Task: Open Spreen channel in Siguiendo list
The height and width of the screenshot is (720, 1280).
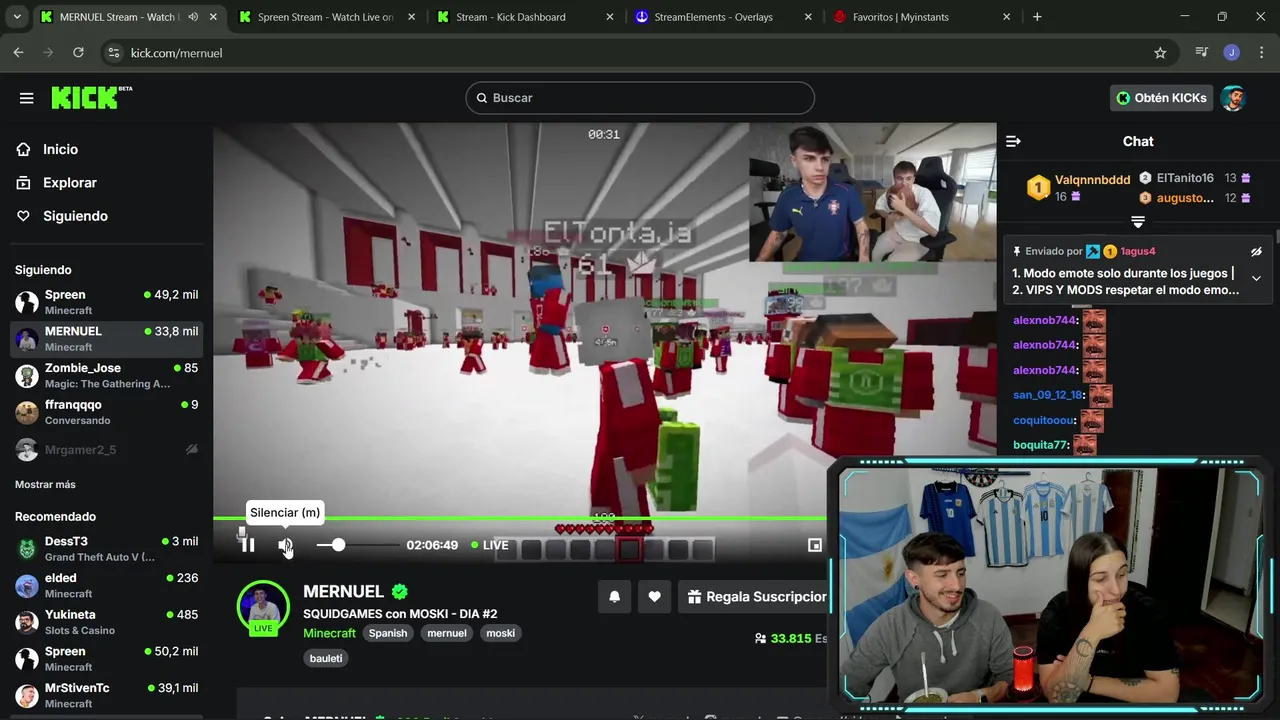Action: point(107,302)
